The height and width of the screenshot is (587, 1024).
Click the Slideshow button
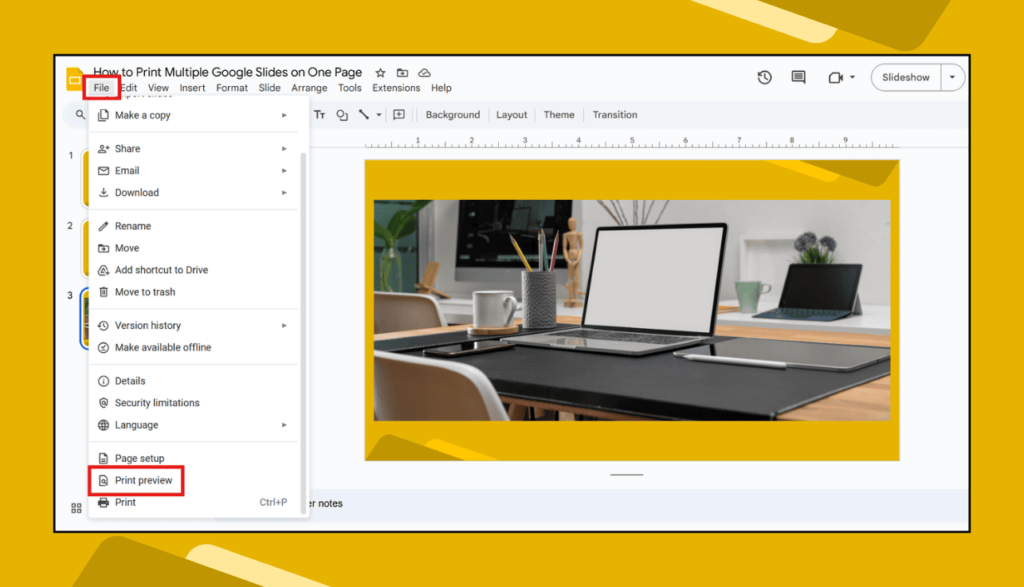click(x=906, y=77)
